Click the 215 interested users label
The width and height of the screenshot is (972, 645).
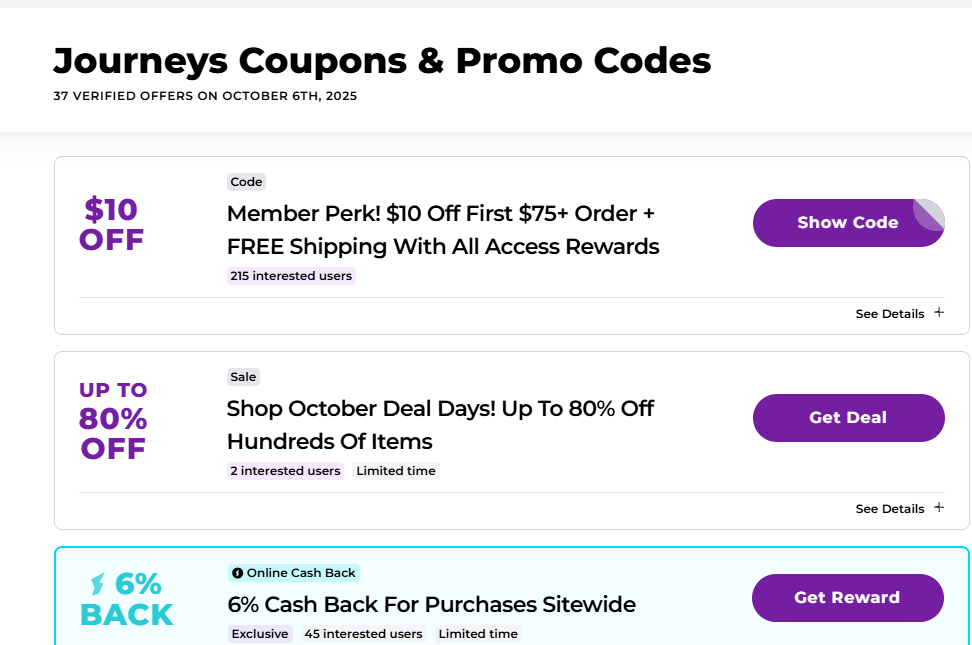(291, 276)
